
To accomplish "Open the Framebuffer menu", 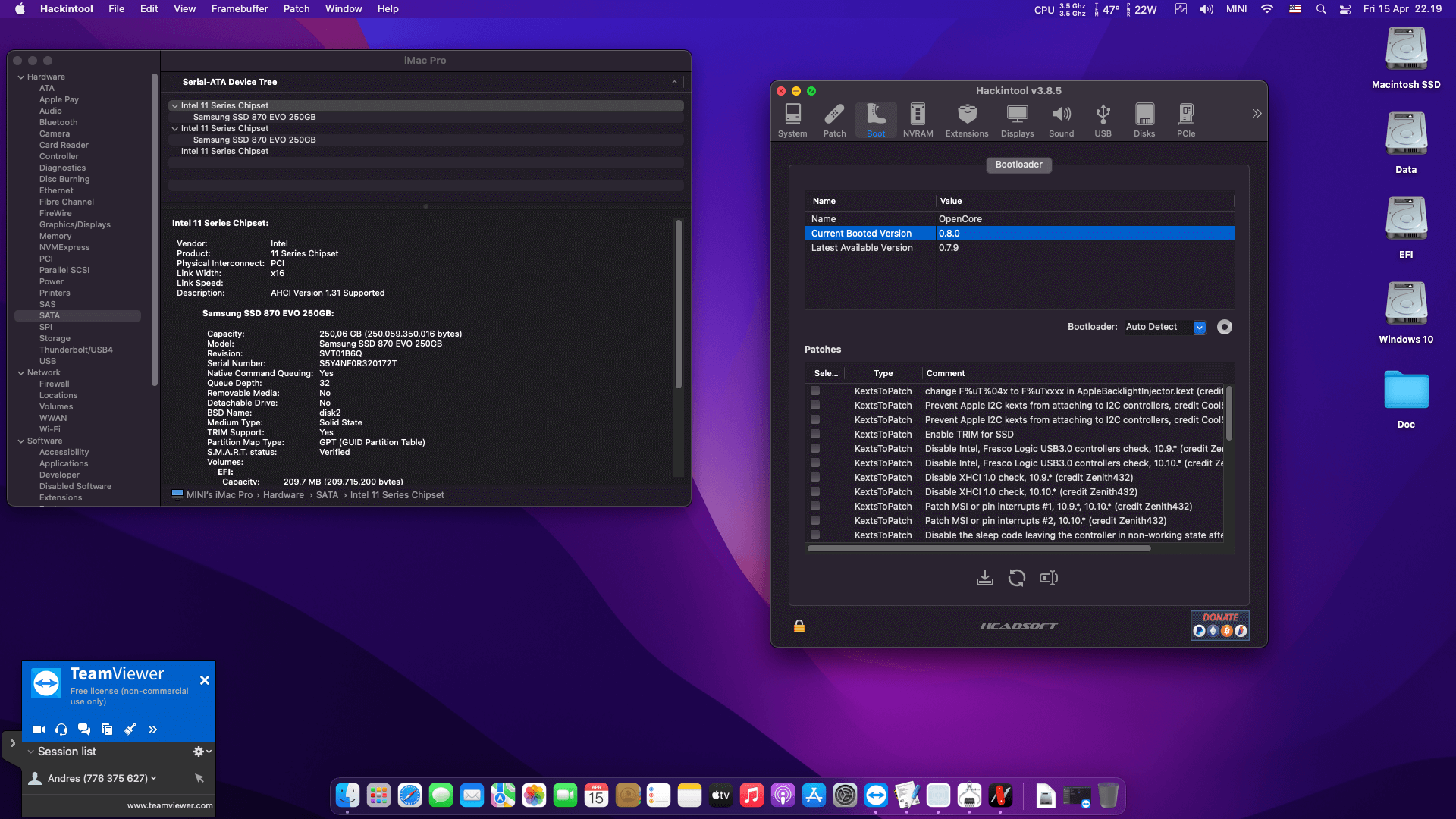I will [239, 9].
